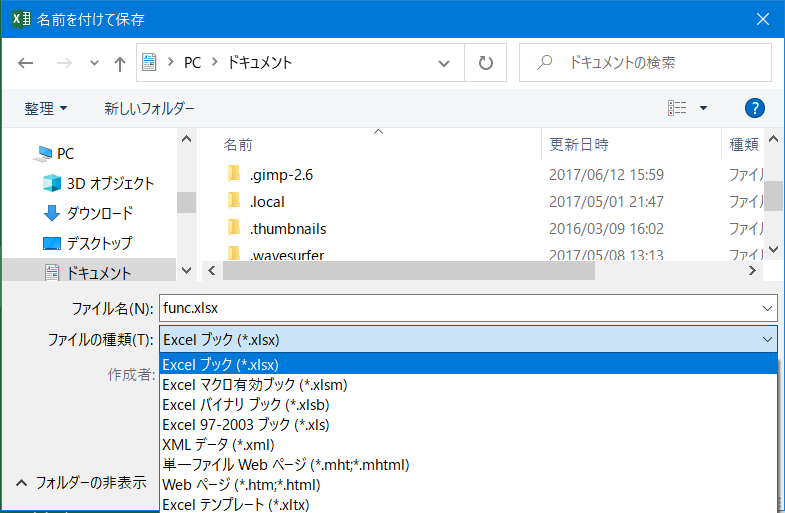Image resolution: width=785 pixels, height=513 pixels.
Task: Open the .gimp-2.6 folder
Action: tap(281, 174)
